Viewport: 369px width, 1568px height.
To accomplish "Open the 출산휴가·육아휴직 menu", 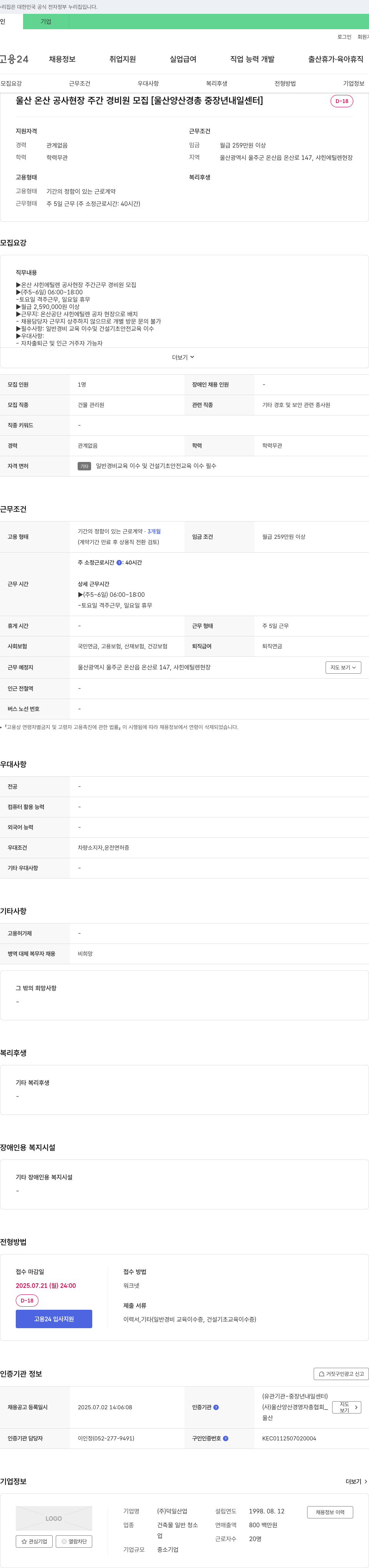I will pyautogui.click(x=336, y=59).
